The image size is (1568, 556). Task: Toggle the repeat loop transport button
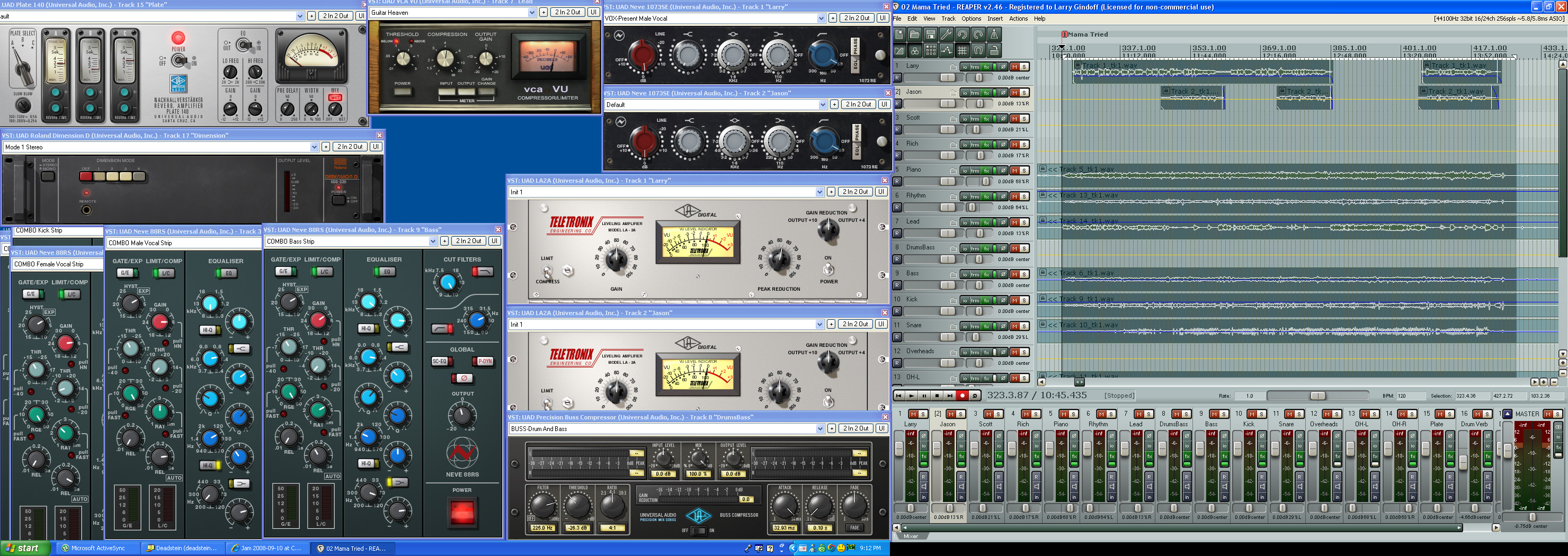975,396
